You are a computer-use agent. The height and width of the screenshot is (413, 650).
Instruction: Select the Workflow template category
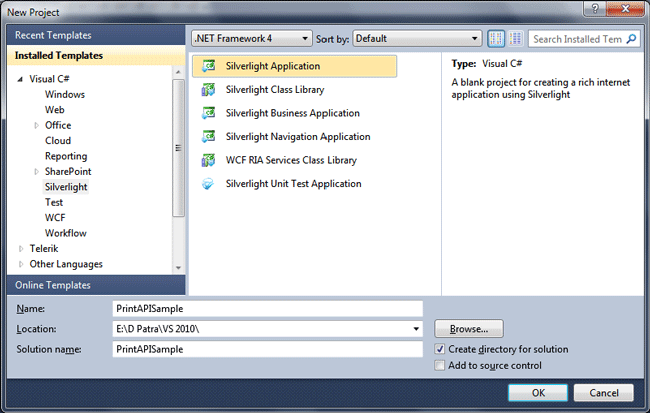[x=65, y=233]
